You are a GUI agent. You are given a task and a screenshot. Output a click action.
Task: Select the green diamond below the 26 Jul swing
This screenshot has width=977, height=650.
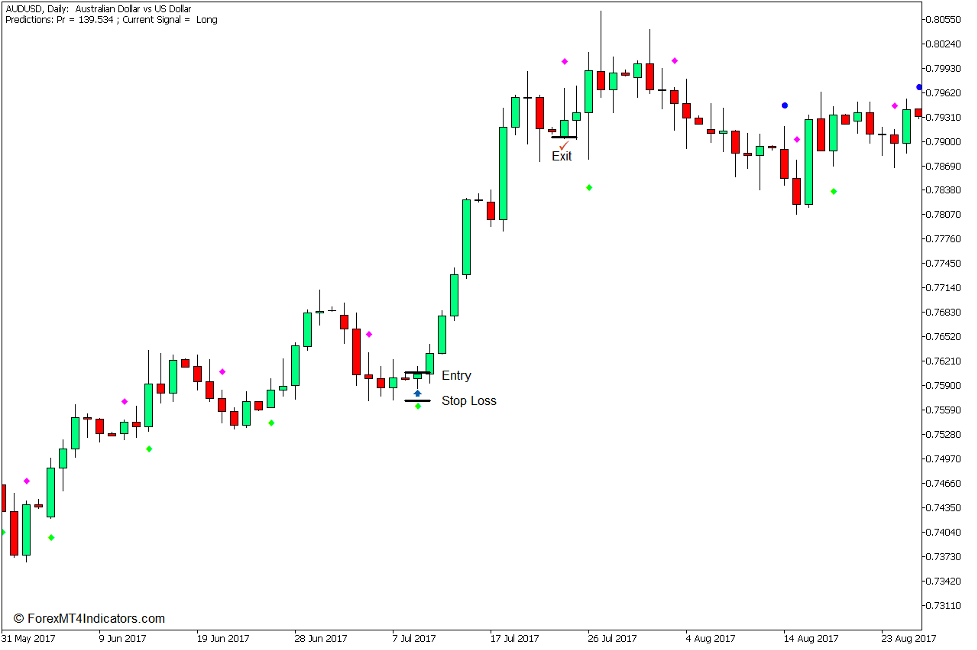[589, 187]
